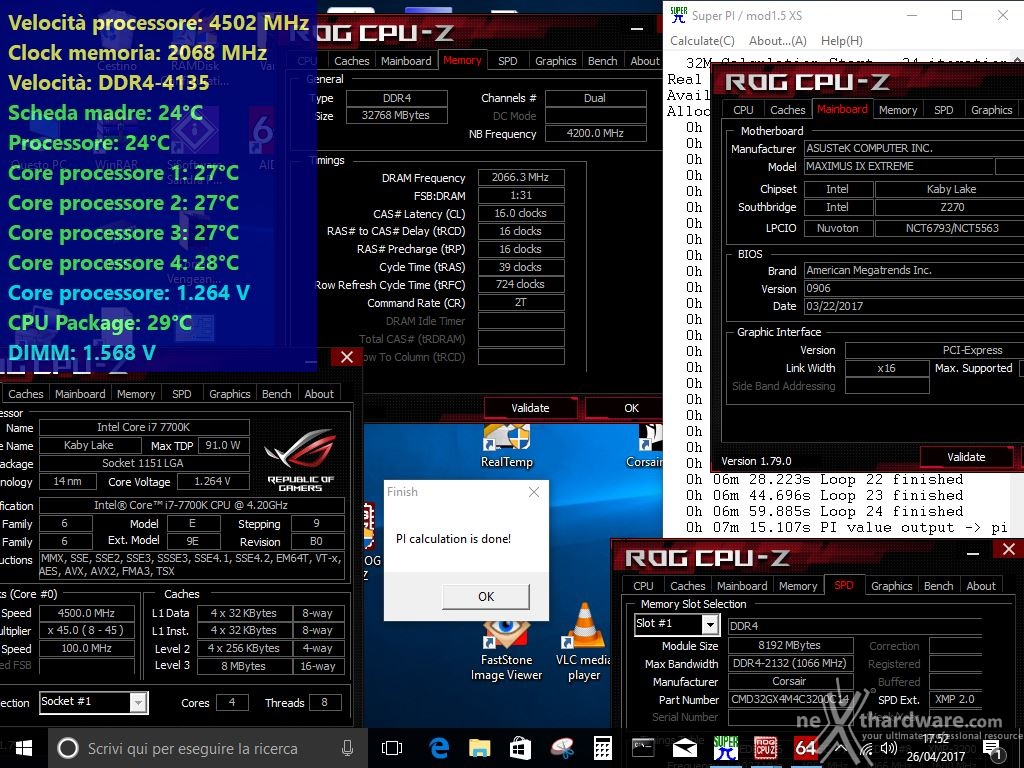Viewport: 1024px width, 768px height.
Task: Open Mainboard tab in the Intel Core i7 CPU-Z window
Action: tap(80, 394)
